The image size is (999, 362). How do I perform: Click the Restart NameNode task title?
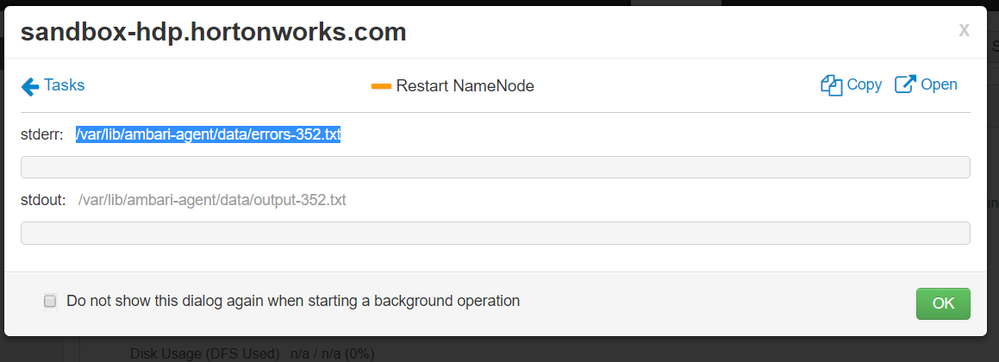click(465, 85)
